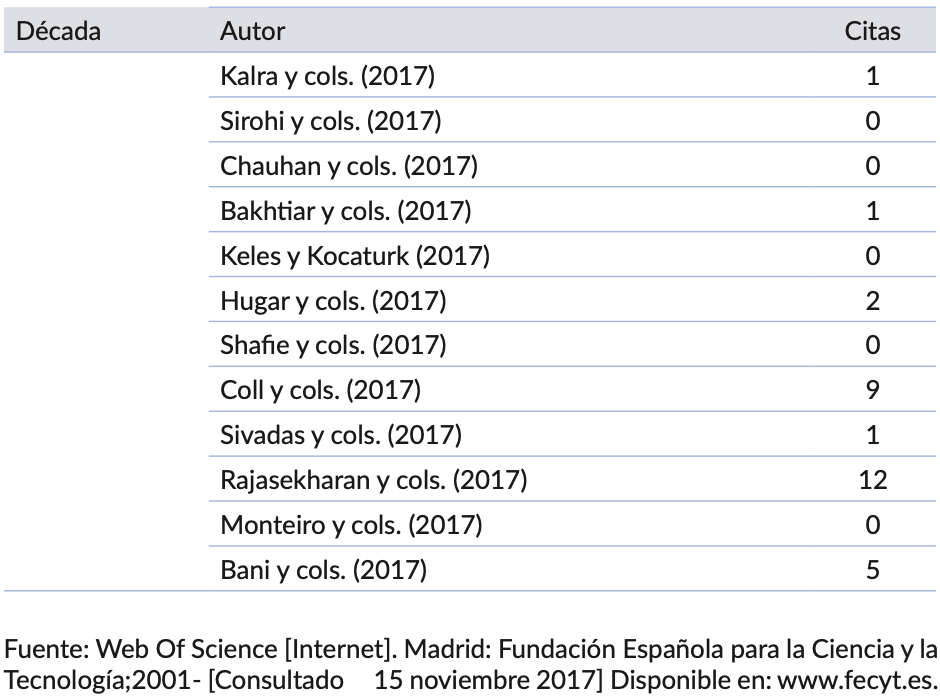Click the citation count 12 for Rajasekharan
Screen dimensions: 940x698
tap(872, 481)
